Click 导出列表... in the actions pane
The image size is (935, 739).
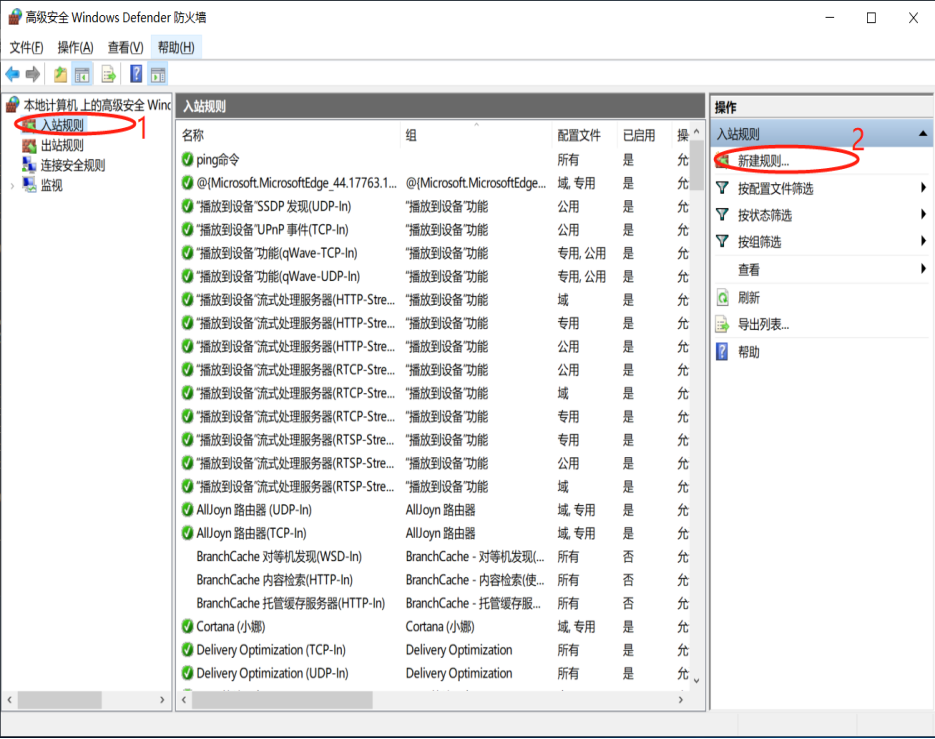[763, 324]
